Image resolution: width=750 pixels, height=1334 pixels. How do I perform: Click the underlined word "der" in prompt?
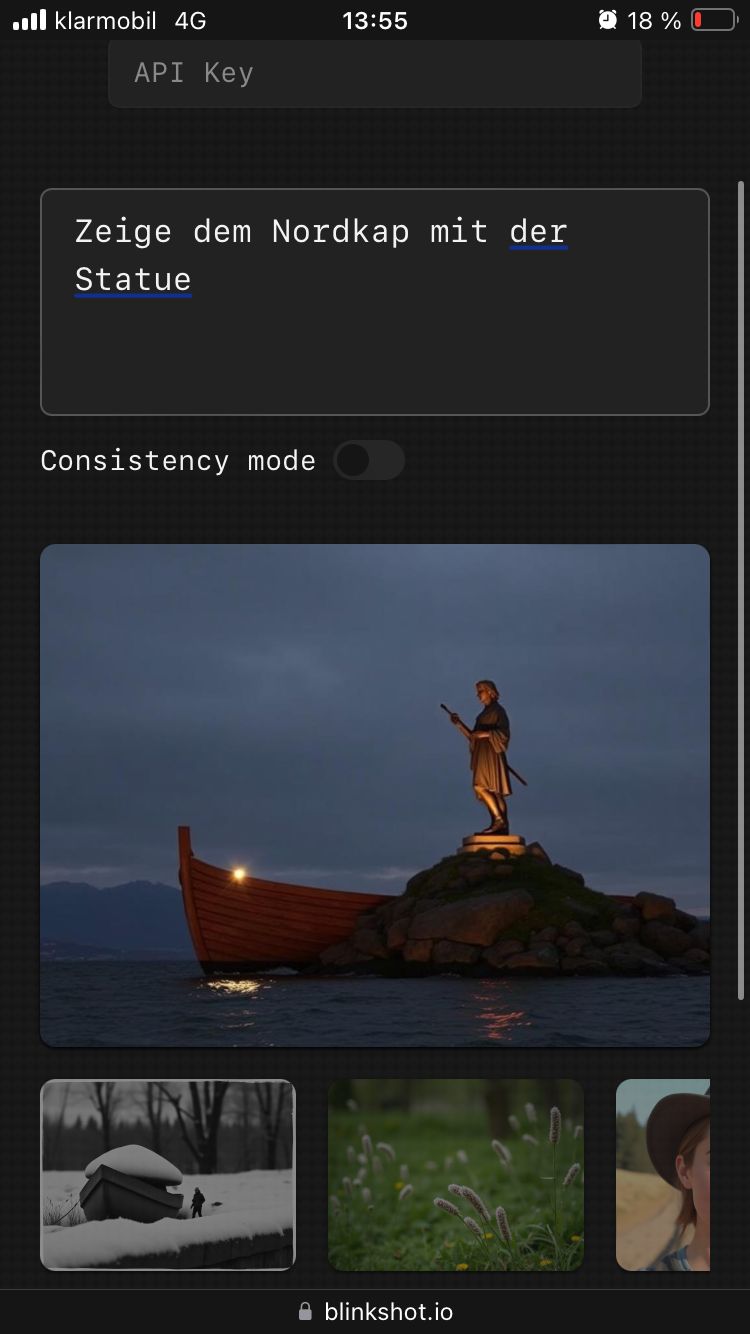(538, 232)
